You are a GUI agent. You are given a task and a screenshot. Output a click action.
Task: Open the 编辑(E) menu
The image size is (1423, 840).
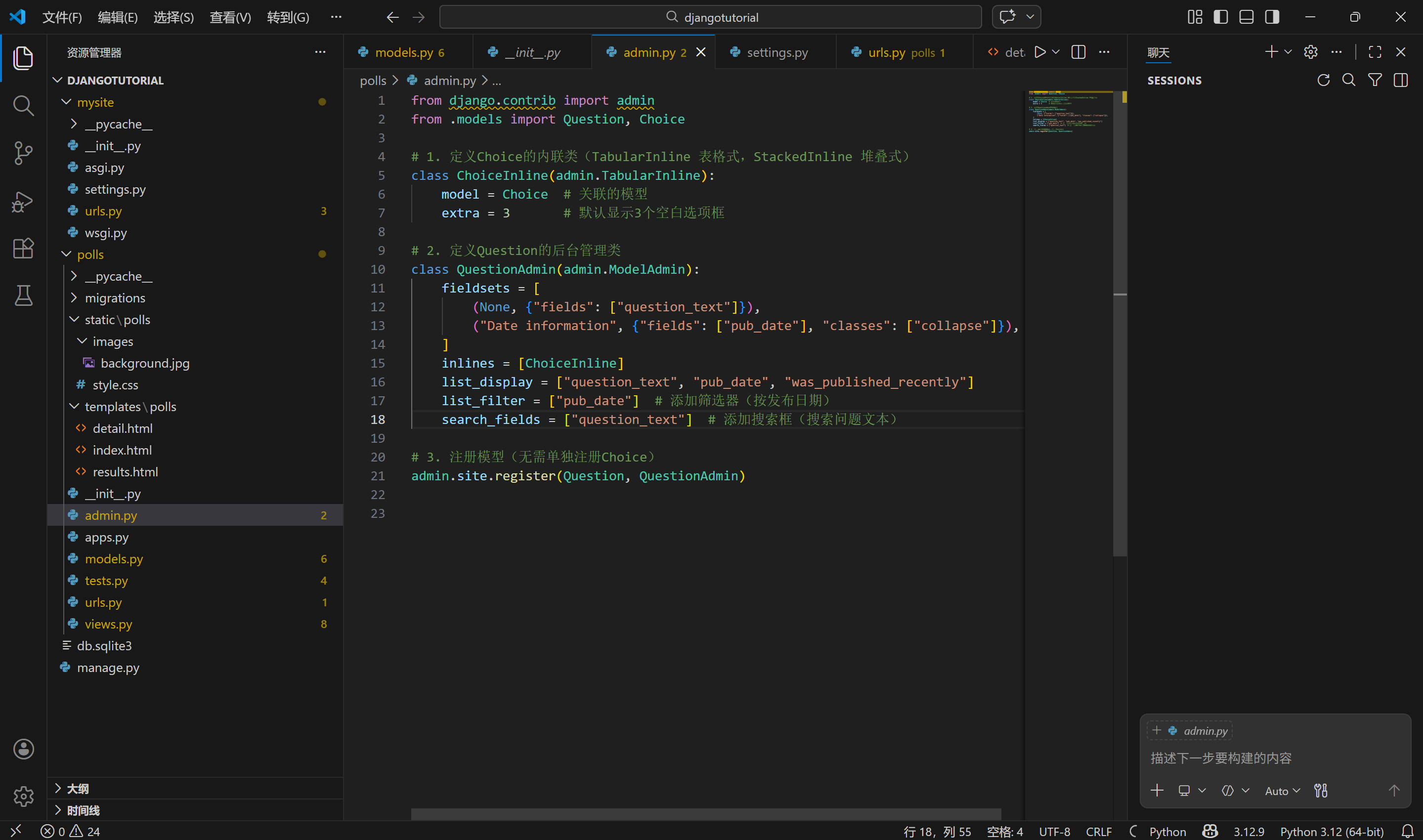[x=117, y=17]
